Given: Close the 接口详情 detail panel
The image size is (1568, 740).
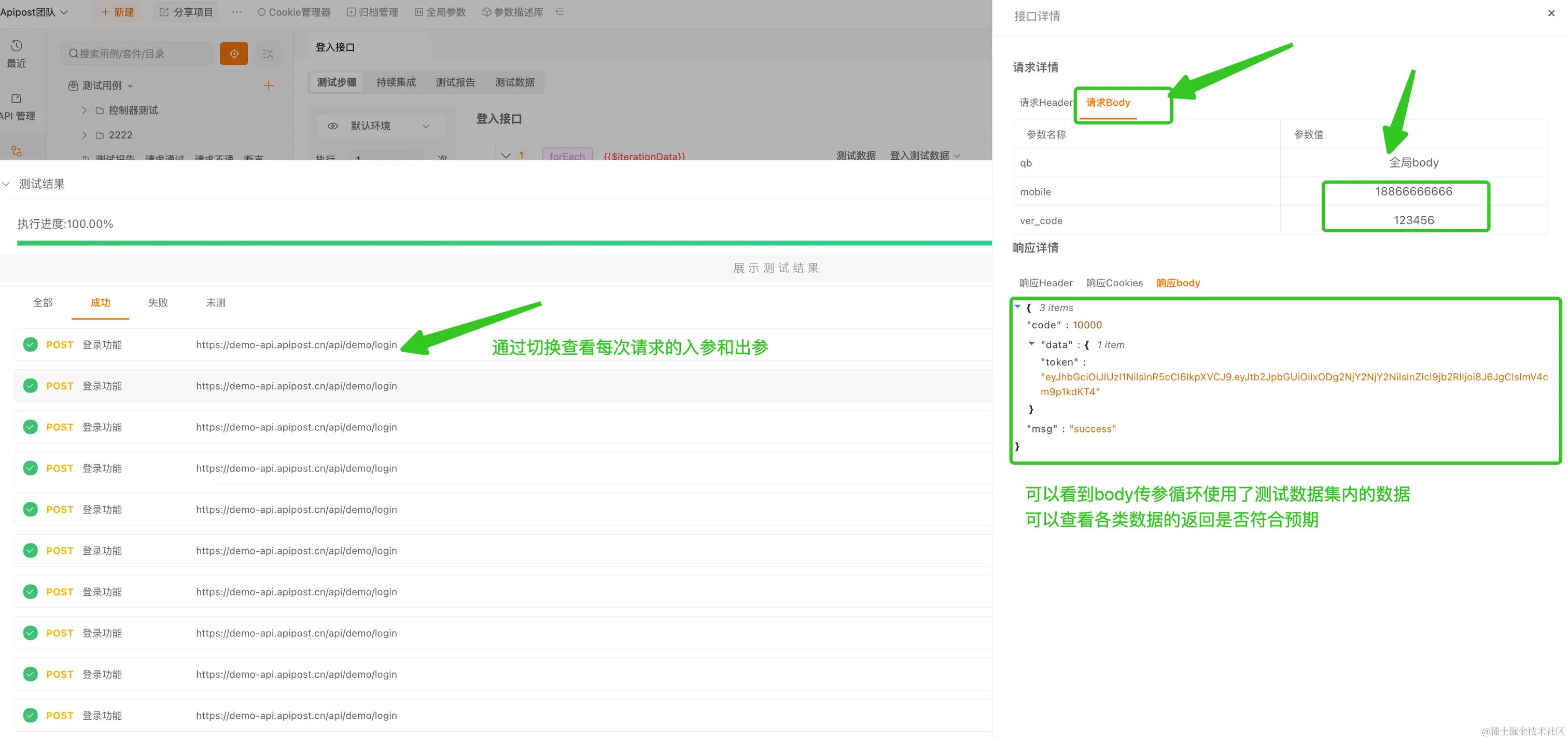Looking at the screenshot, I should [1551, 13].
